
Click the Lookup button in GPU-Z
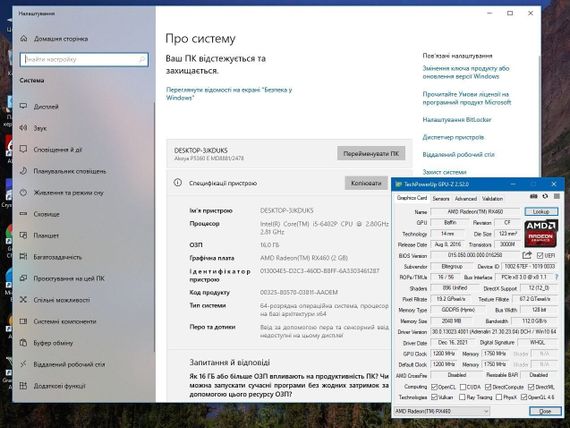pos(541,211)
